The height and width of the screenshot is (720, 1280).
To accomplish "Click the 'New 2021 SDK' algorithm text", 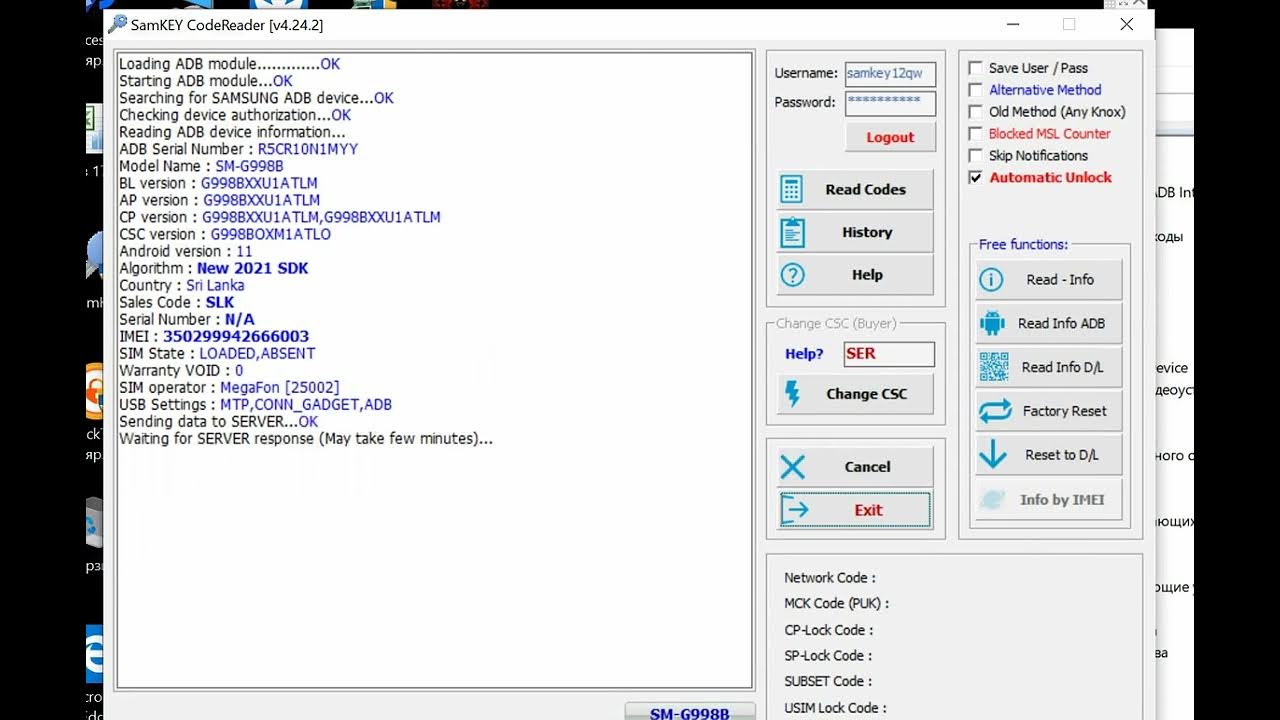I will (252, 268).
